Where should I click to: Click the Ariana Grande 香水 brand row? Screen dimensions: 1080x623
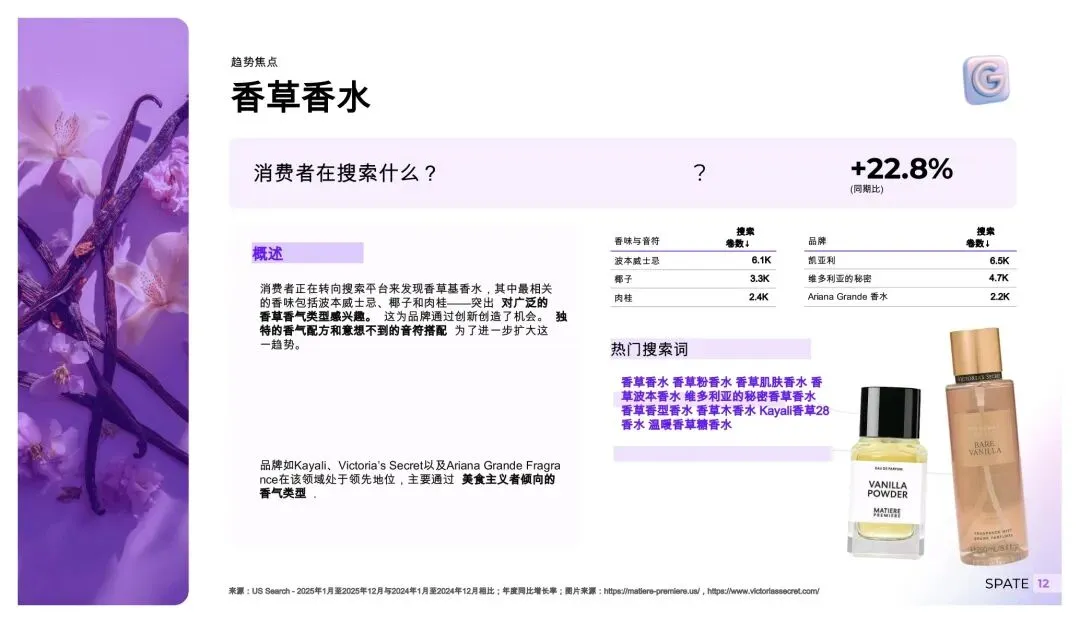coord(910,297)
